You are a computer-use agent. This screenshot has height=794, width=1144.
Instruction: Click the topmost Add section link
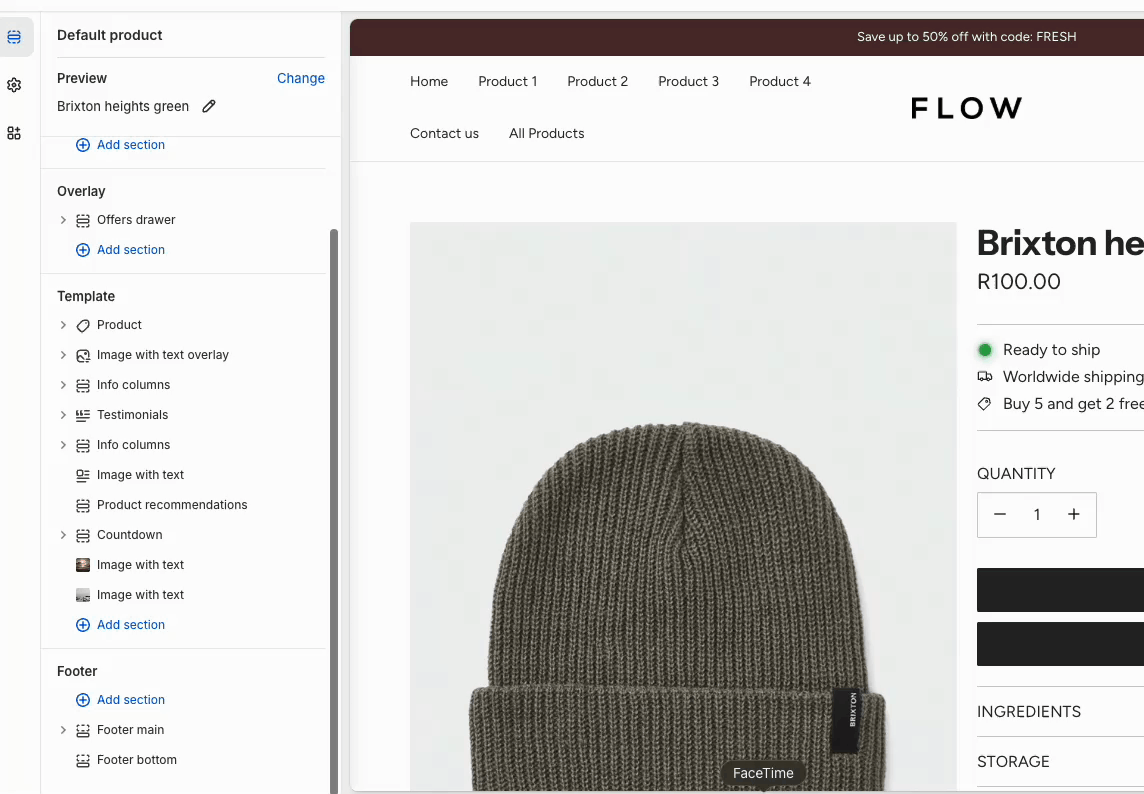[x=131, y=144]
